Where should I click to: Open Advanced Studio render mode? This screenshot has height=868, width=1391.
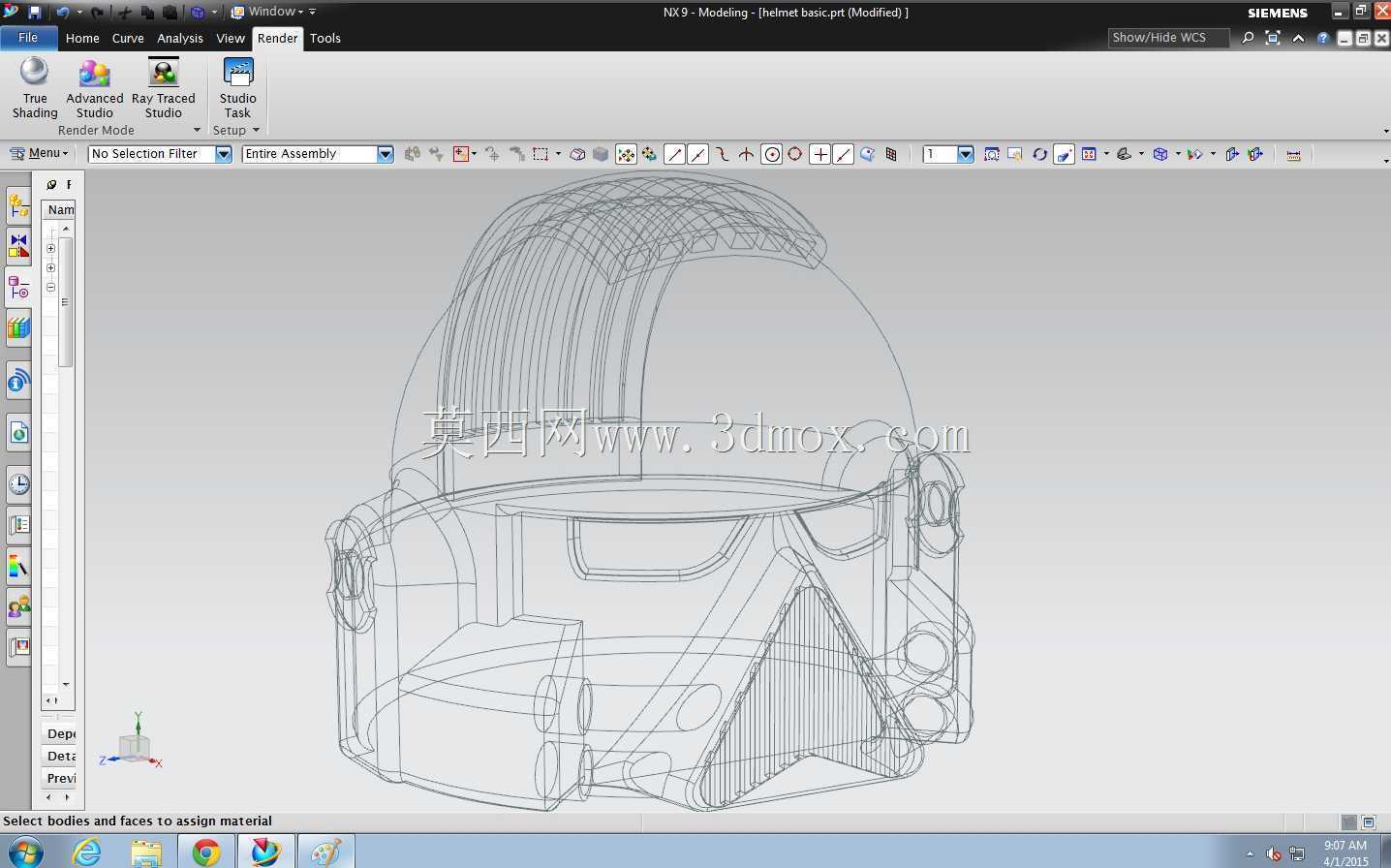[95, 88]
